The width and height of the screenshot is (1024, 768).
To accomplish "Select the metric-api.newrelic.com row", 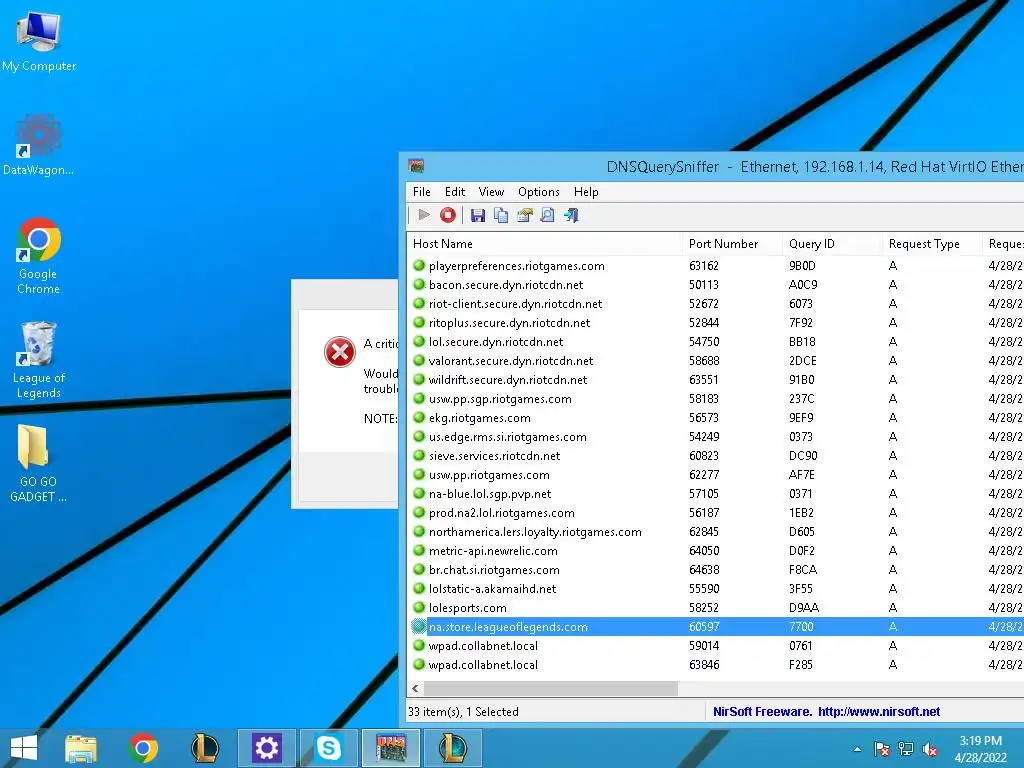I will click(x=715, y=551).
